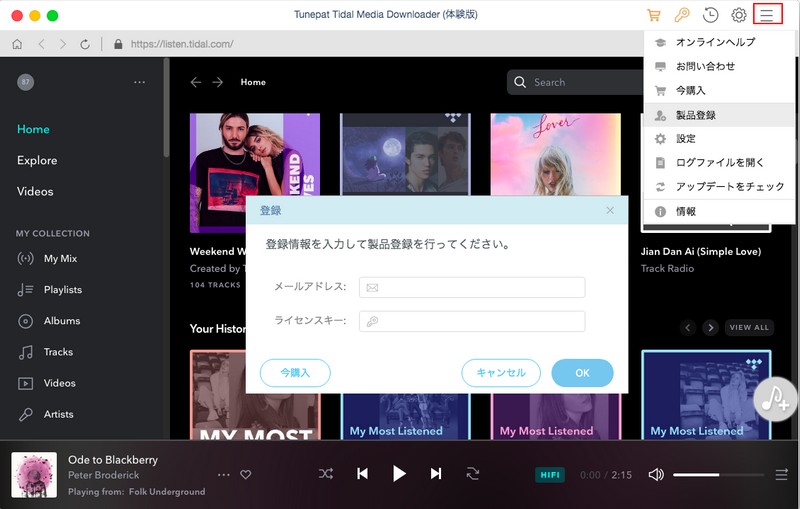Select 設定 menu item
Viewport: 800px width, 509px height.
tap(719, 139)
